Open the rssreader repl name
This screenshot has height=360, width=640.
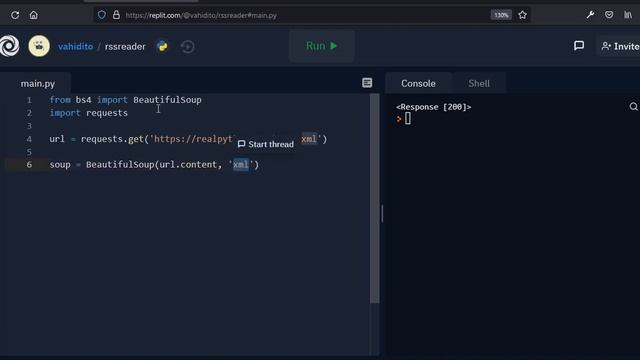point(125,47)
